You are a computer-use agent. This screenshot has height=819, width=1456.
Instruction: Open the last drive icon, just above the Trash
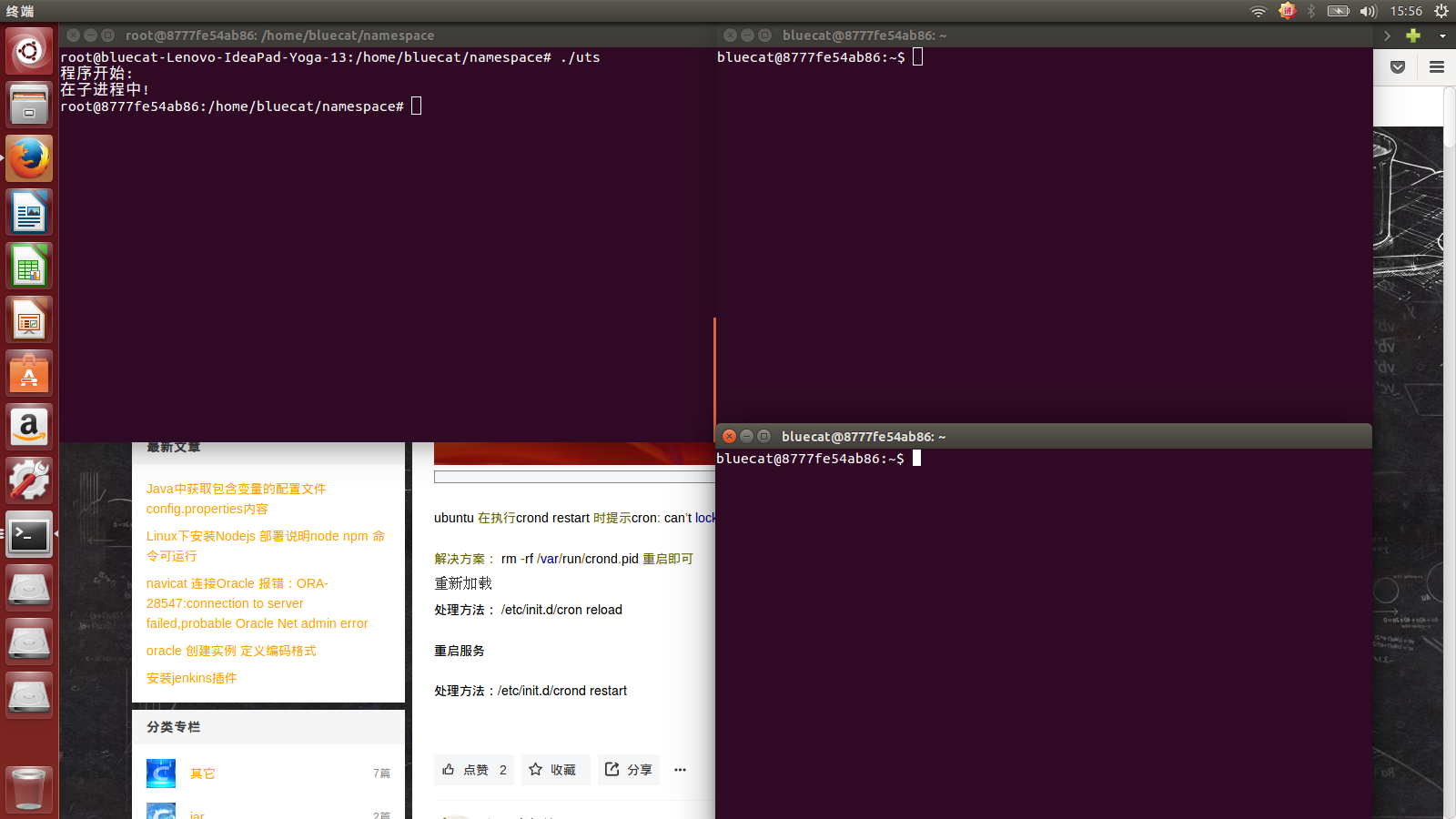(29, 695)
